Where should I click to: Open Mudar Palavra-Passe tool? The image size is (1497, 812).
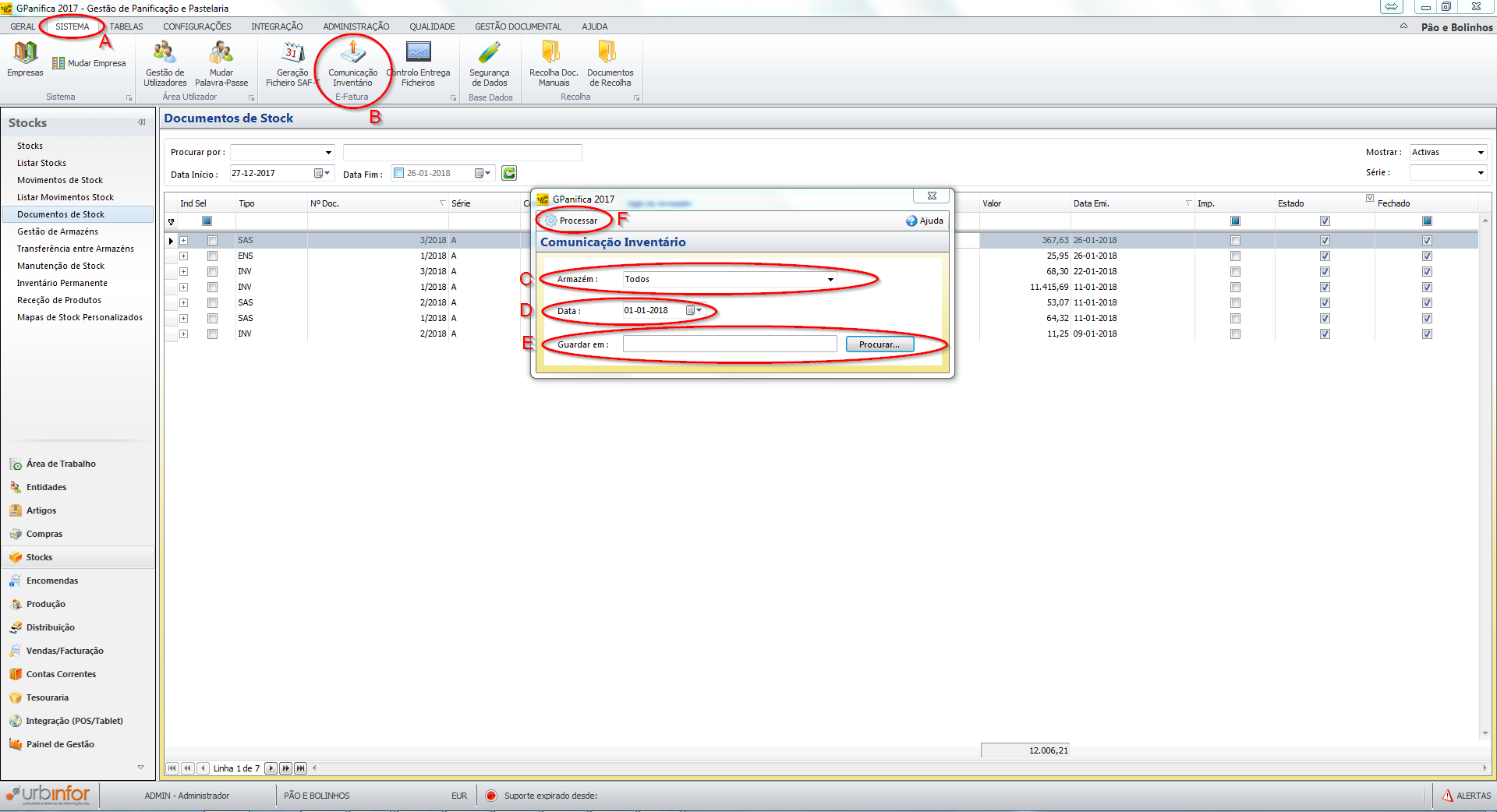(221, 62)
